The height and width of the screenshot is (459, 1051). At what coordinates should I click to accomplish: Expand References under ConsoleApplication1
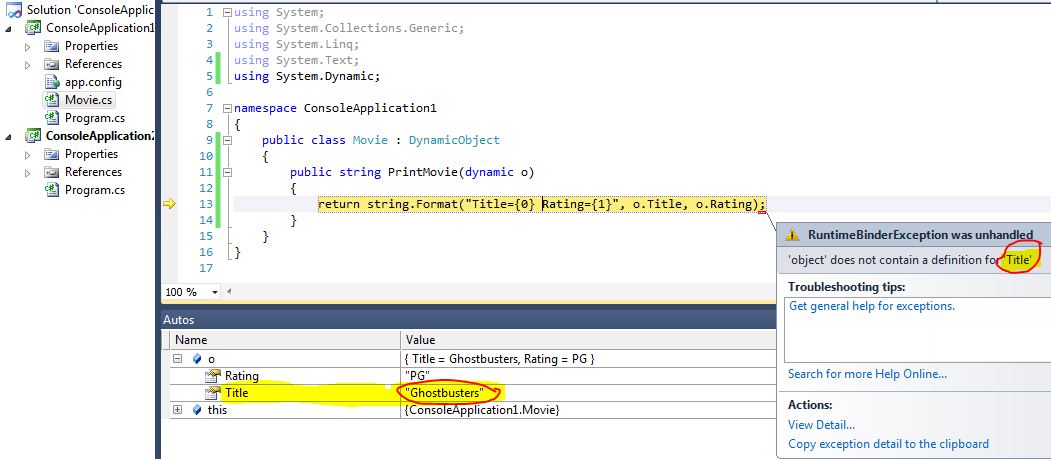(x=27, y=65)
